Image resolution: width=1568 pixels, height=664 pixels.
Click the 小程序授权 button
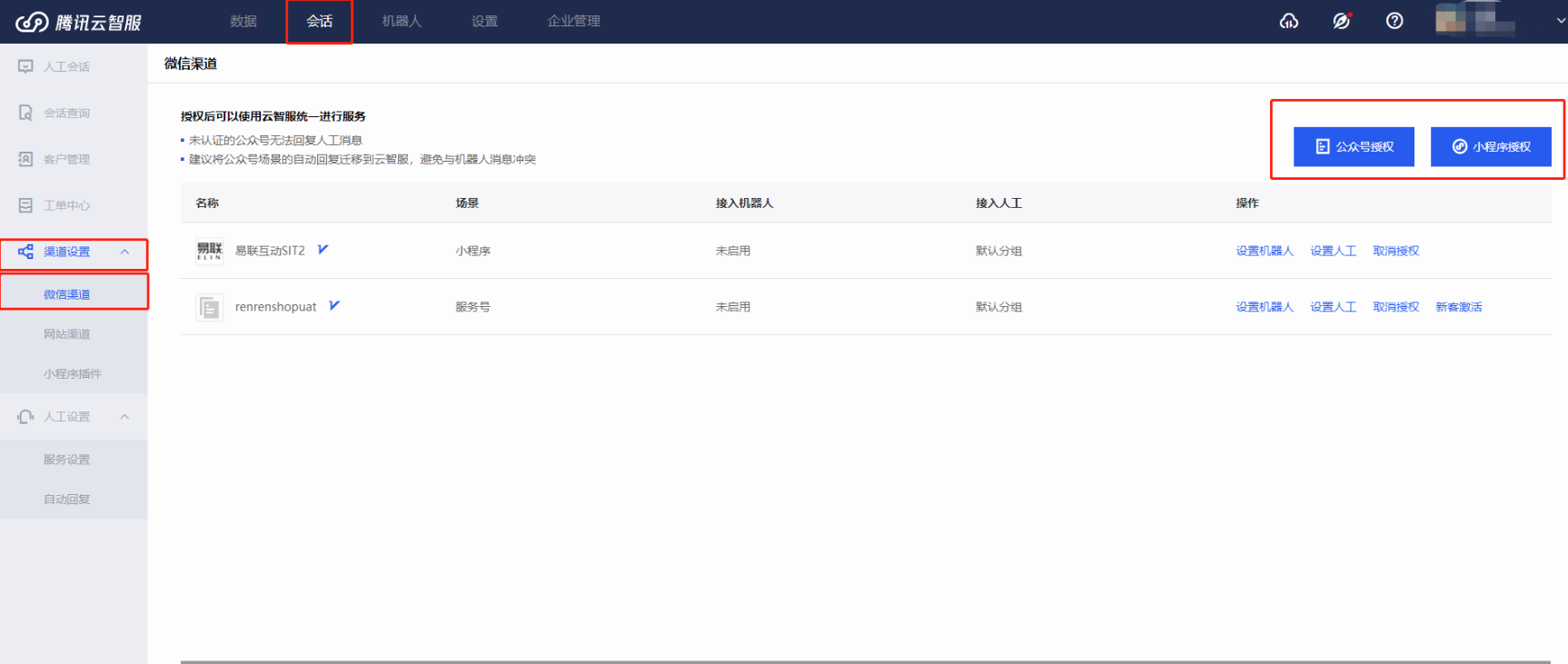point(1491,146)
